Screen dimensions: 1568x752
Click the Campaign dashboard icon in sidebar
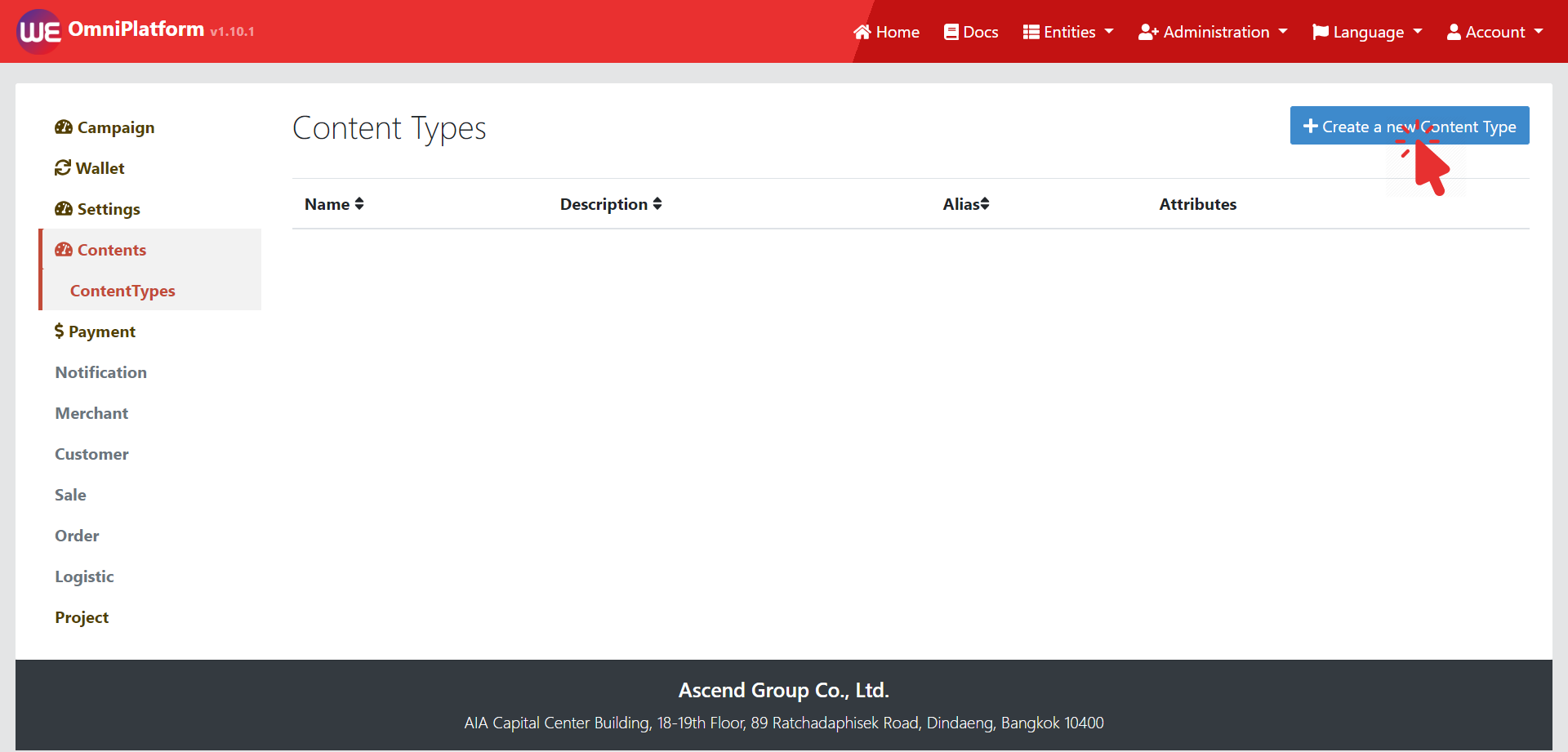click(x=64, y=127)
